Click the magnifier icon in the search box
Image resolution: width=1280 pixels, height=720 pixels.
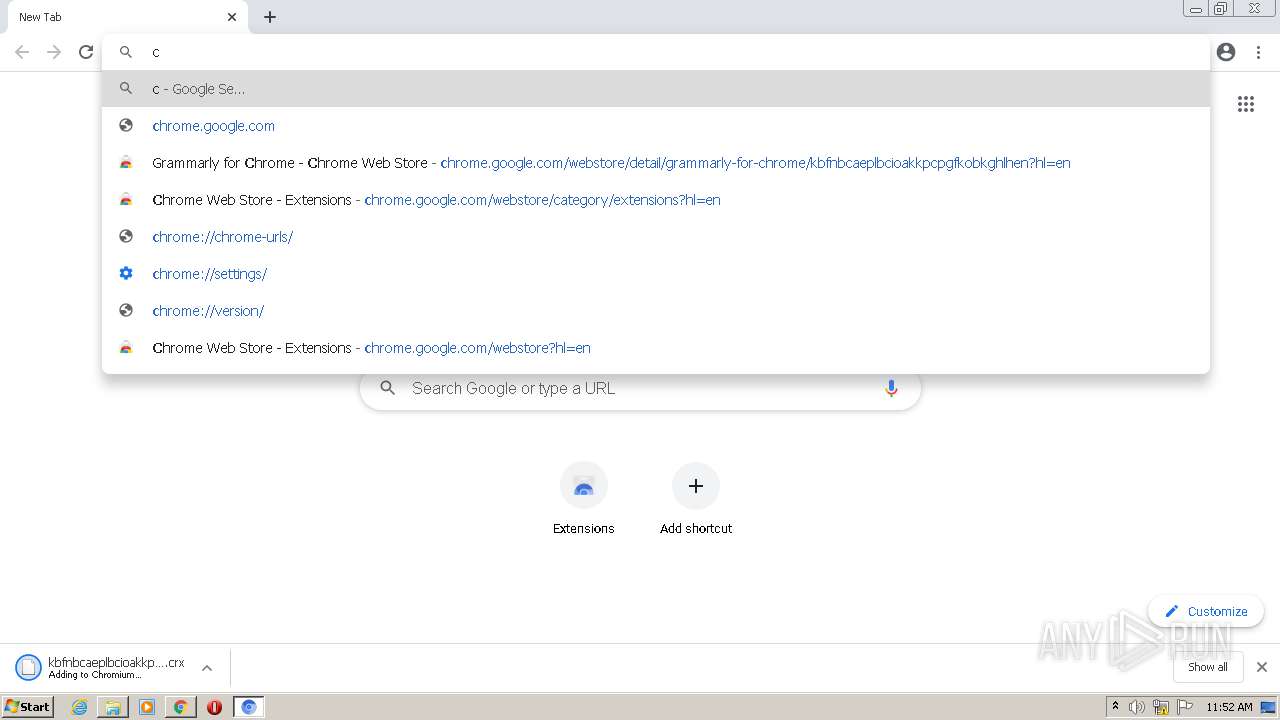(x=388, y=388)
